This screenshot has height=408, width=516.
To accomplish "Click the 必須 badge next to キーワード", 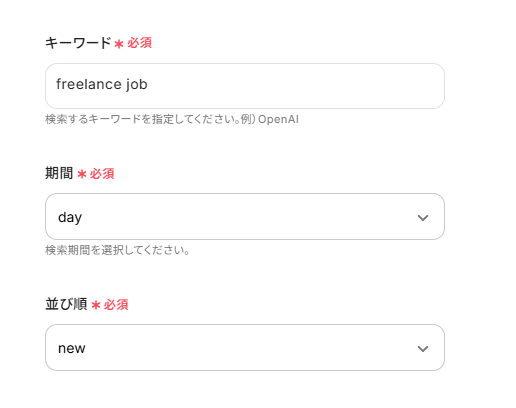I will (x=139, y=43).
